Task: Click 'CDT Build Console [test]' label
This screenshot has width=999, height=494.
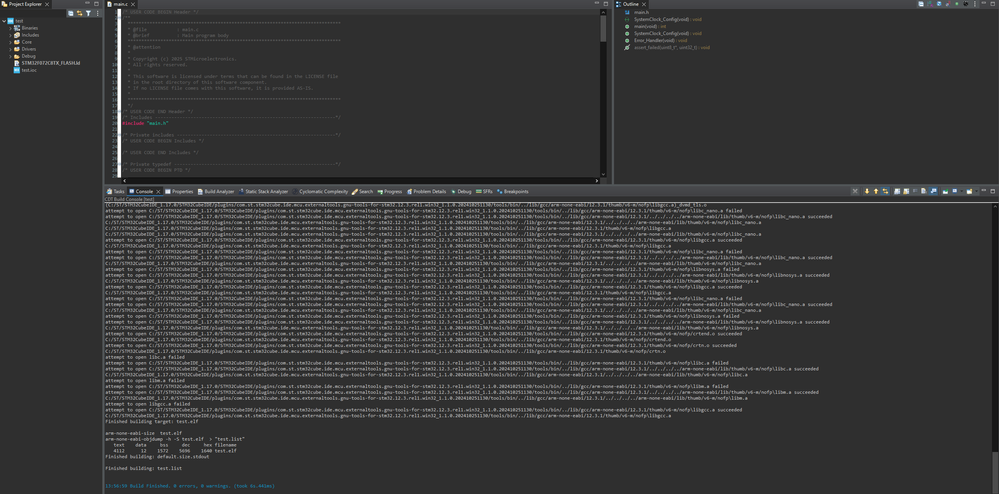Action: [x=130, y=199]
